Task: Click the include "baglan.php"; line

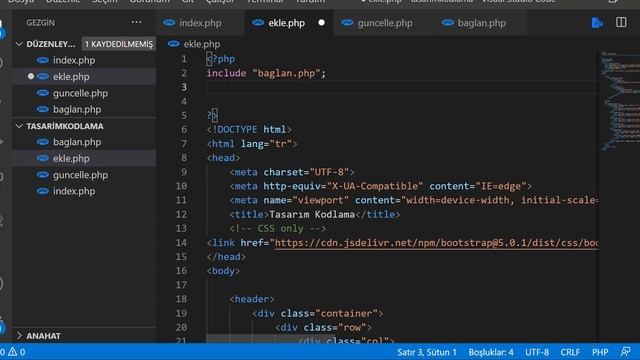Action: [x=266, y=73]
